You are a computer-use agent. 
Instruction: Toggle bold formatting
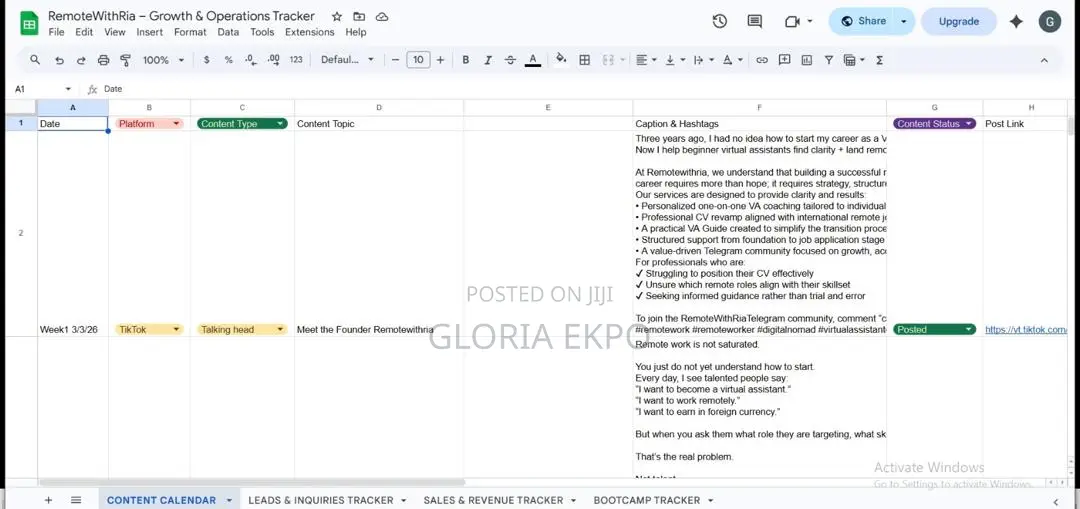click(x=466, y=60)
